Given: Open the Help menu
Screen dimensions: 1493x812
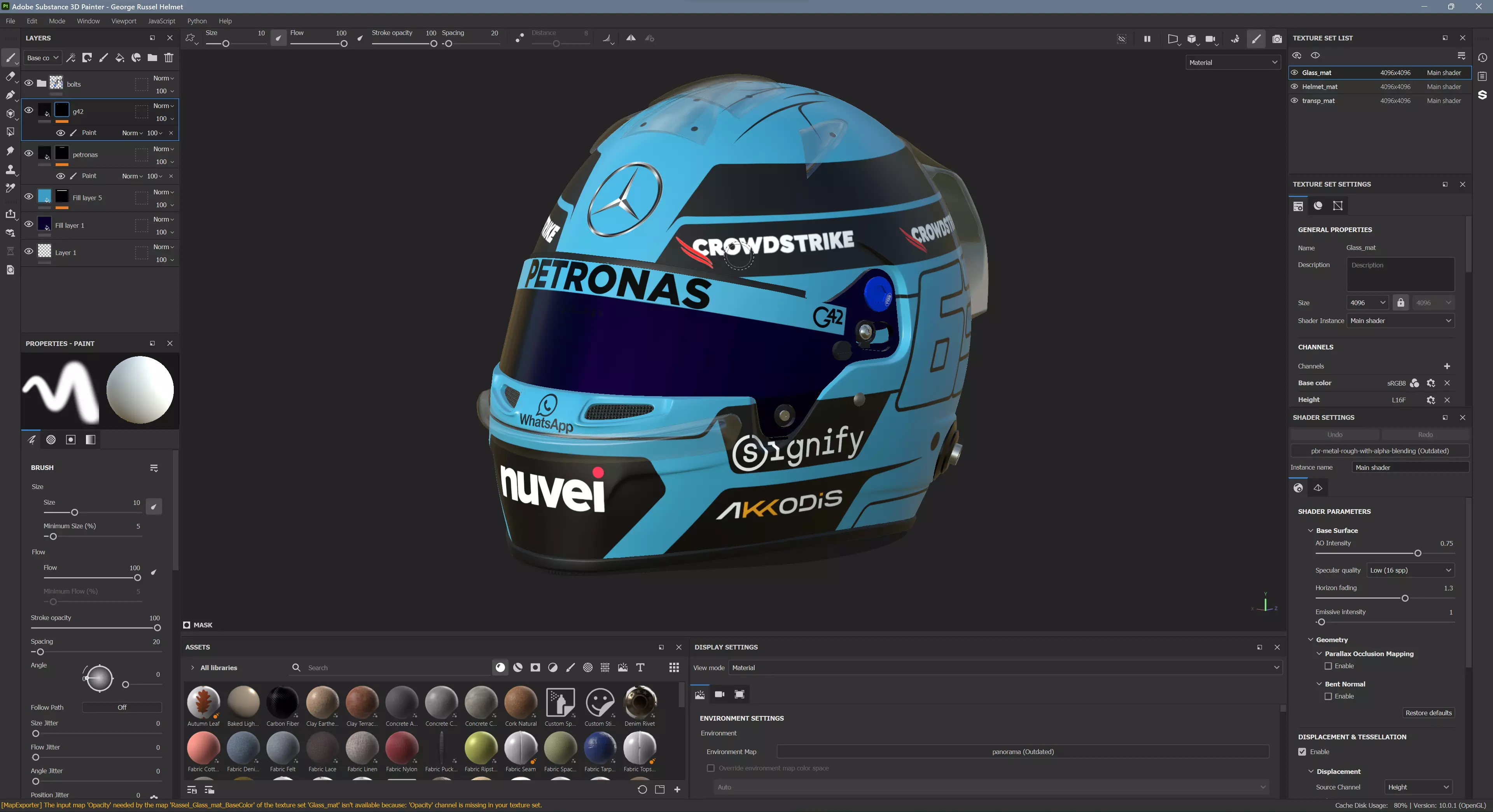Looking at the screenshot, I should pos(225,21).
